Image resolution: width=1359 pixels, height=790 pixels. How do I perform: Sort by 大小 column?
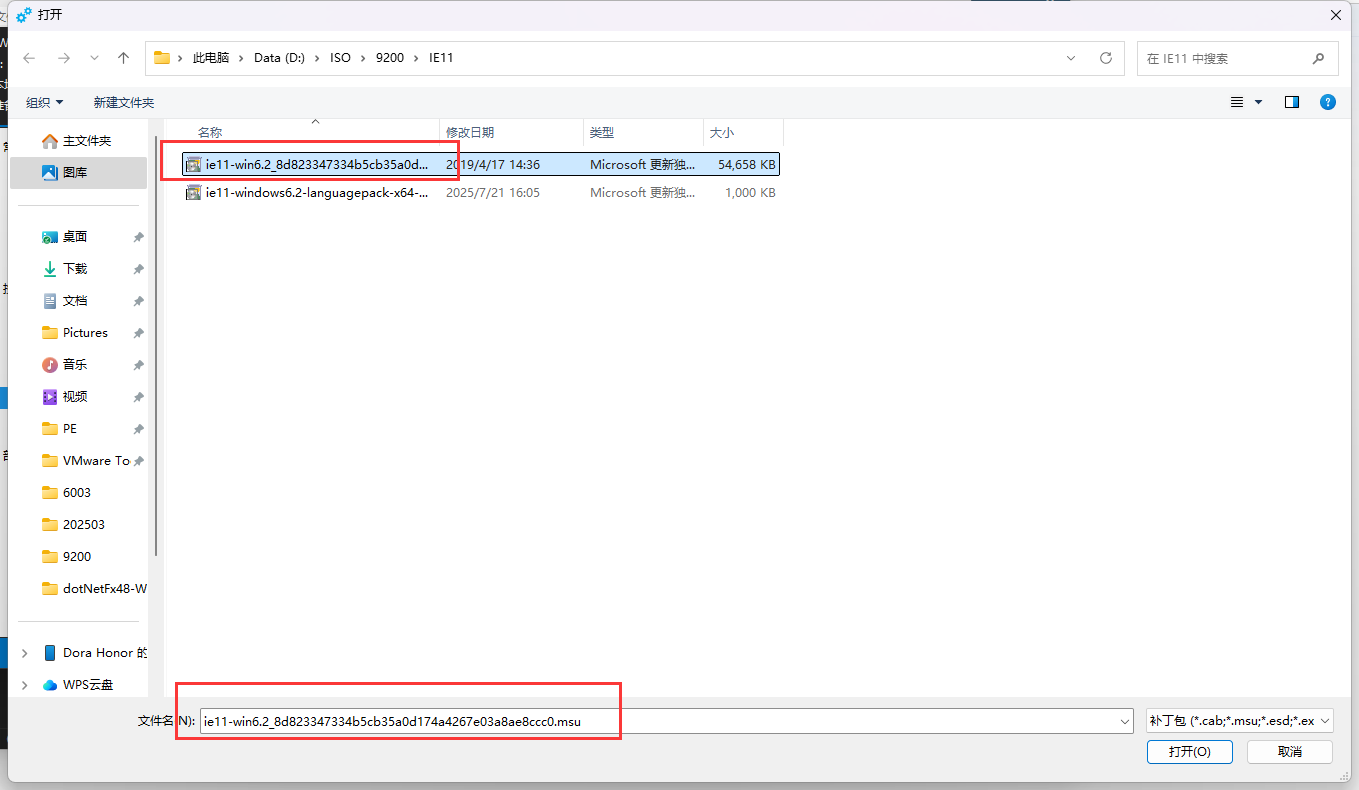[721, 132]
